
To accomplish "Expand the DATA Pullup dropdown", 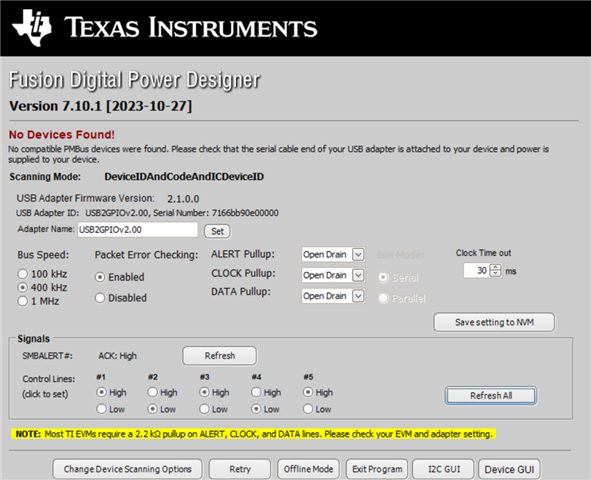I will pos(358,296).
